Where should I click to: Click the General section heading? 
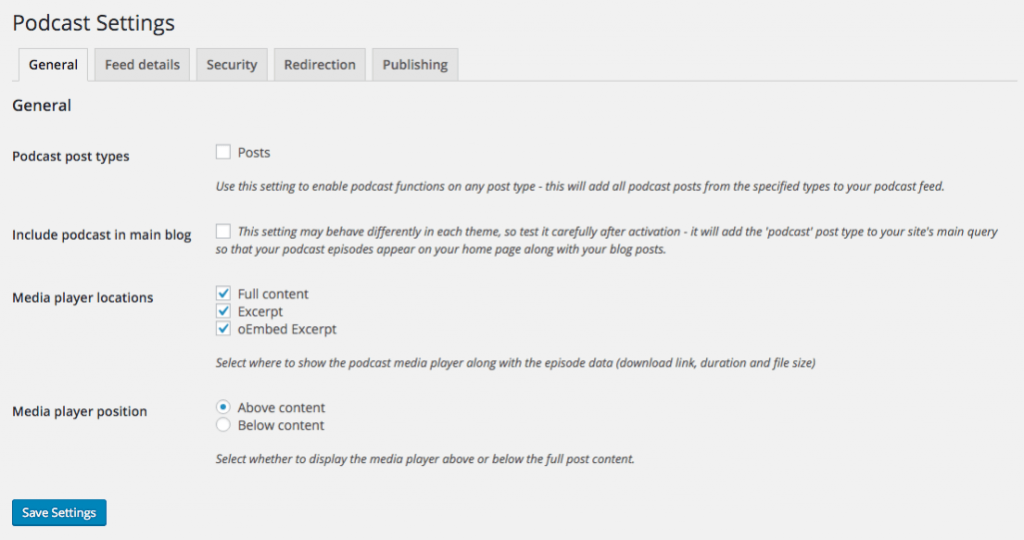41,105
